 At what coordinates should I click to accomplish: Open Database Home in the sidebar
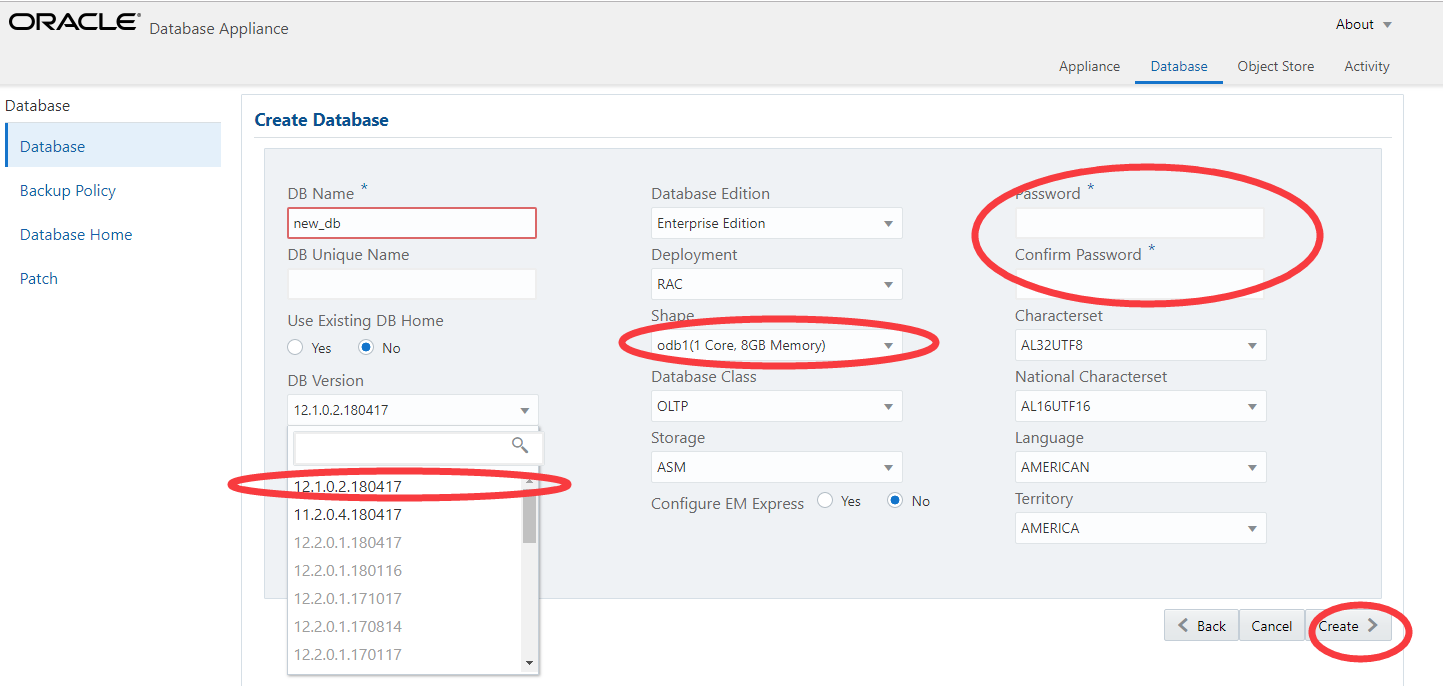tap(76, 234)
